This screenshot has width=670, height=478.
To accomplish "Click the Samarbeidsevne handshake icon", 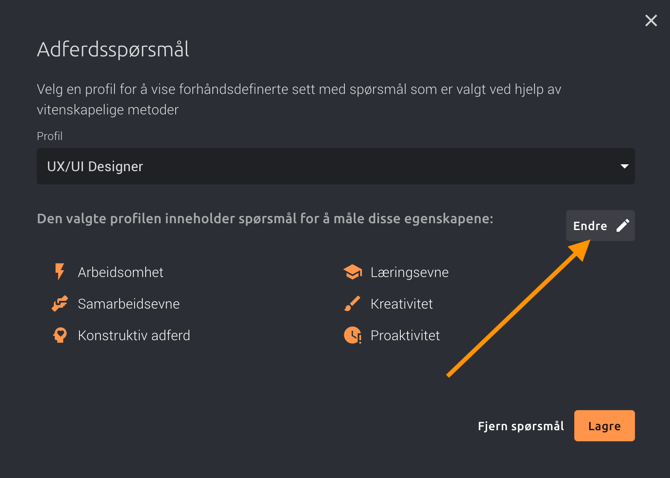I will (60, 304).
